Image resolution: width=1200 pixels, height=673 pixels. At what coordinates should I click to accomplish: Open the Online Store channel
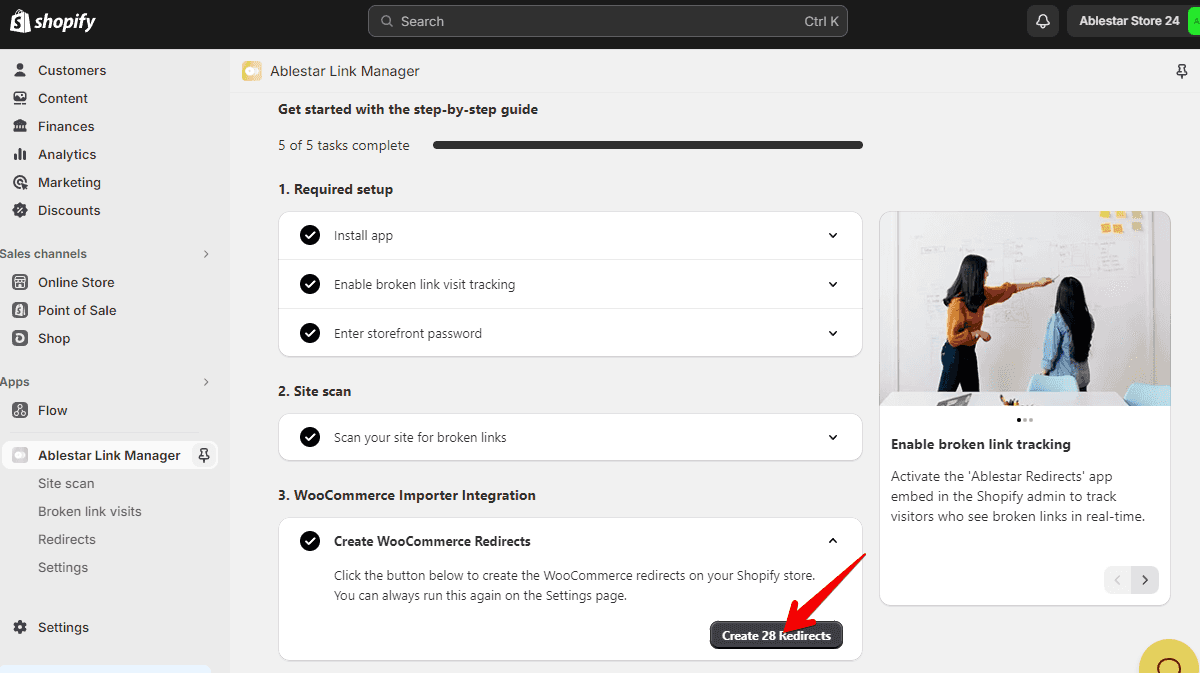coord(76,282)
